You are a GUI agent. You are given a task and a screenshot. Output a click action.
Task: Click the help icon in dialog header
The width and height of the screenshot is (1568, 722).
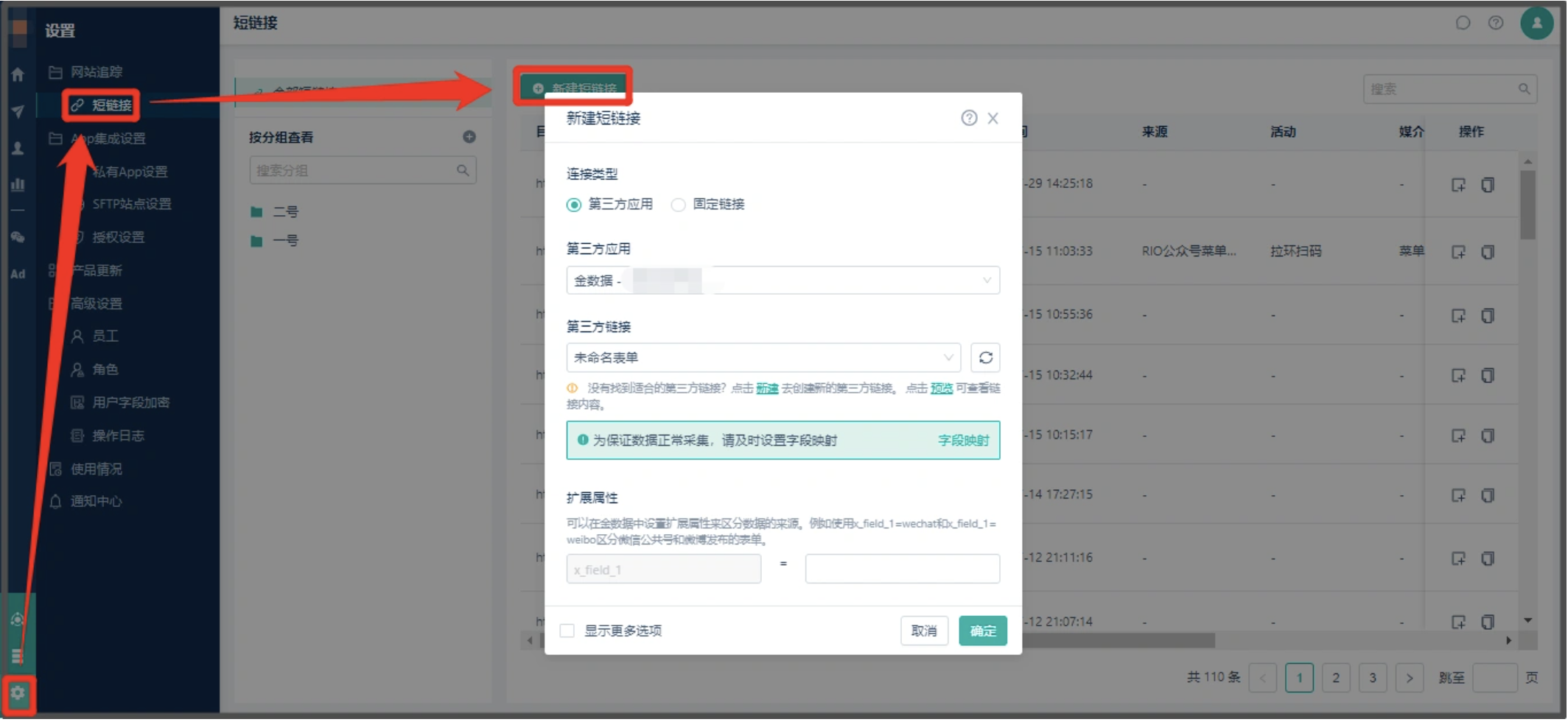(969, 118)
